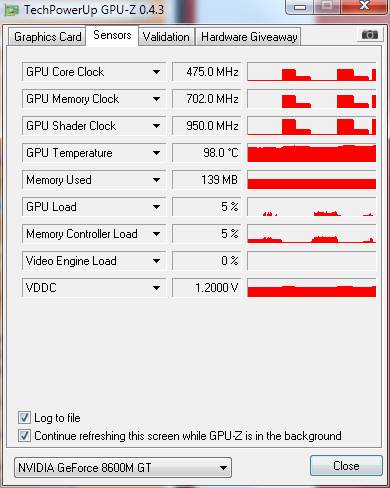
Task: Open the Memory Used dropdown arrow
Action: [156, 180]
